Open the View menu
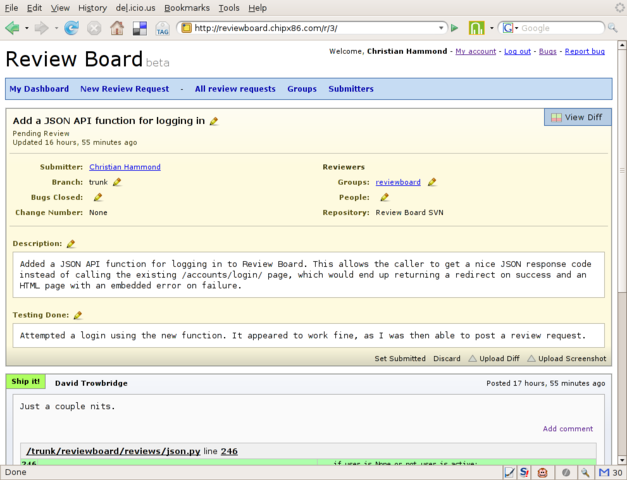 tap(60, 8)
